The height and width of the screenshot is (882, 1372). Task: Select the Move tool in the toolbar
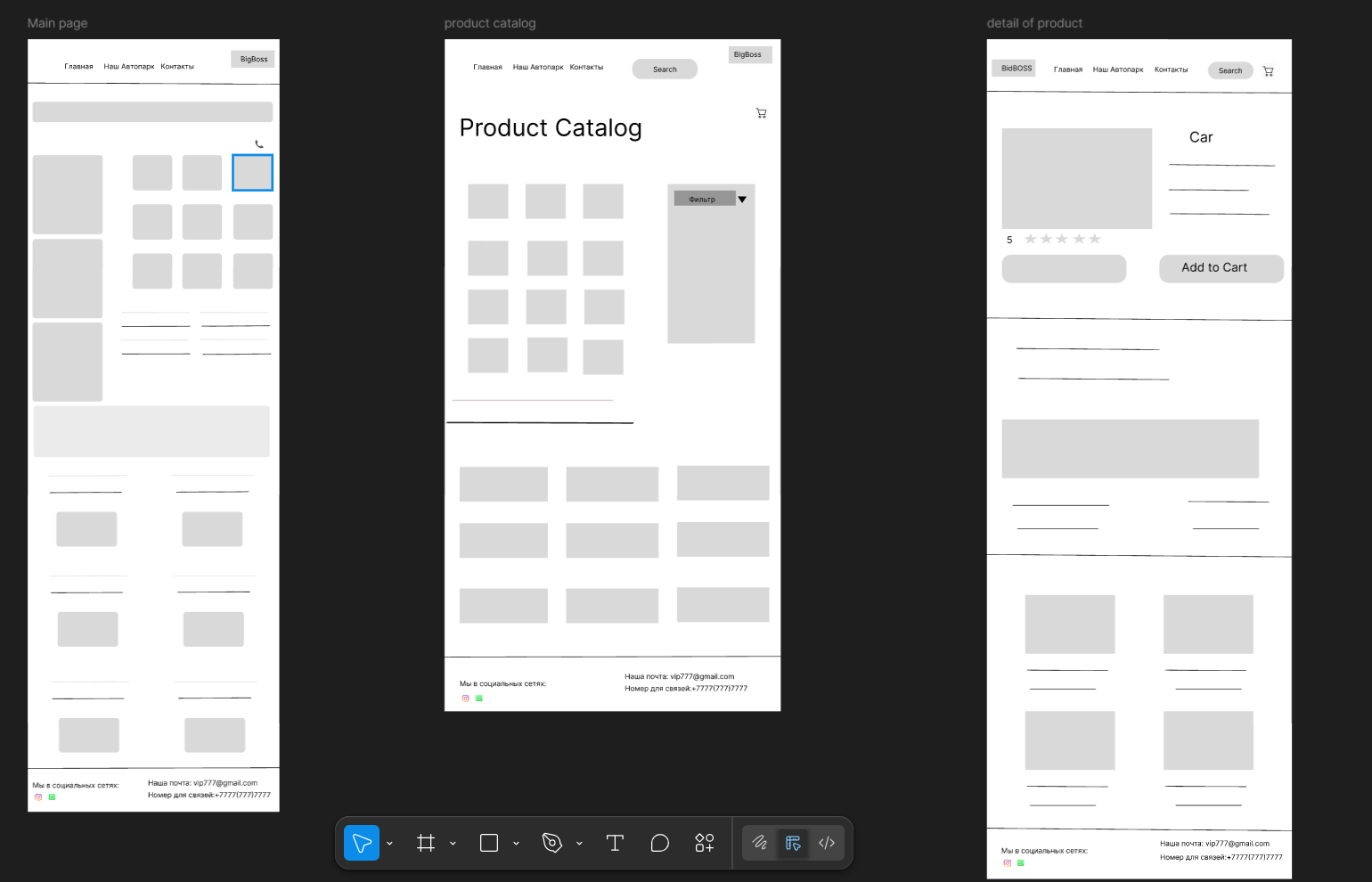point(362,843)
